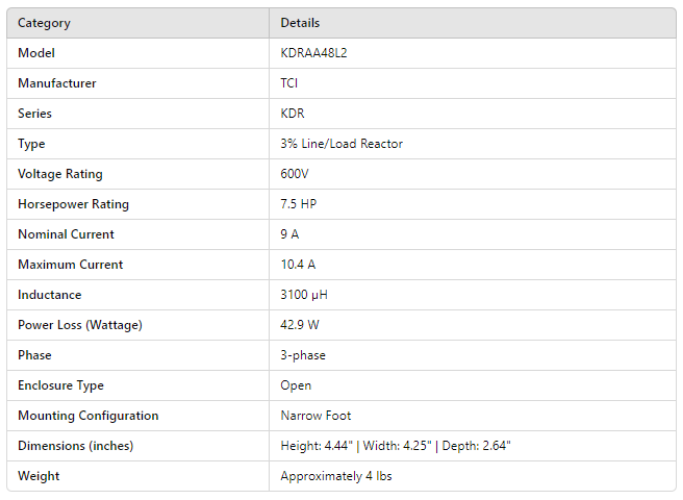Click the 600V voltage rating value
Image resolution: width=683 pixels, height=500 pixels.
[295, 174]
